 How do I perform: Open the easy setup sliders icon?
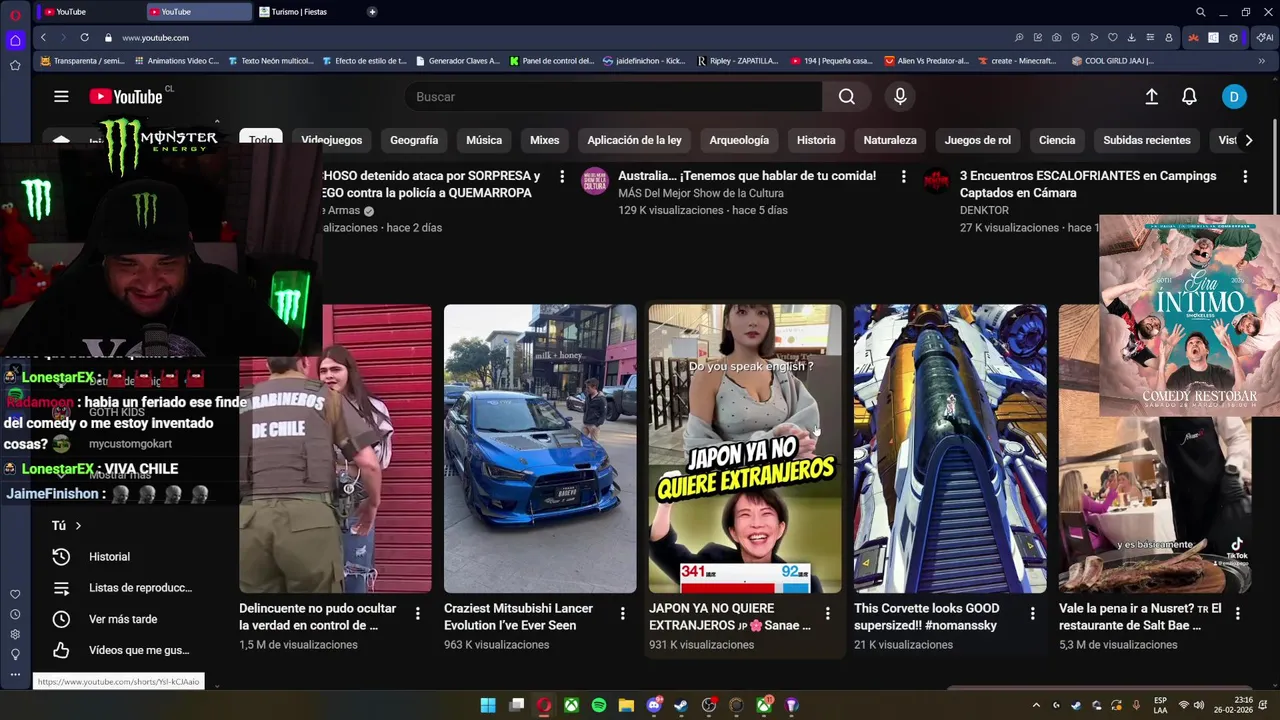pos(1150,38)
